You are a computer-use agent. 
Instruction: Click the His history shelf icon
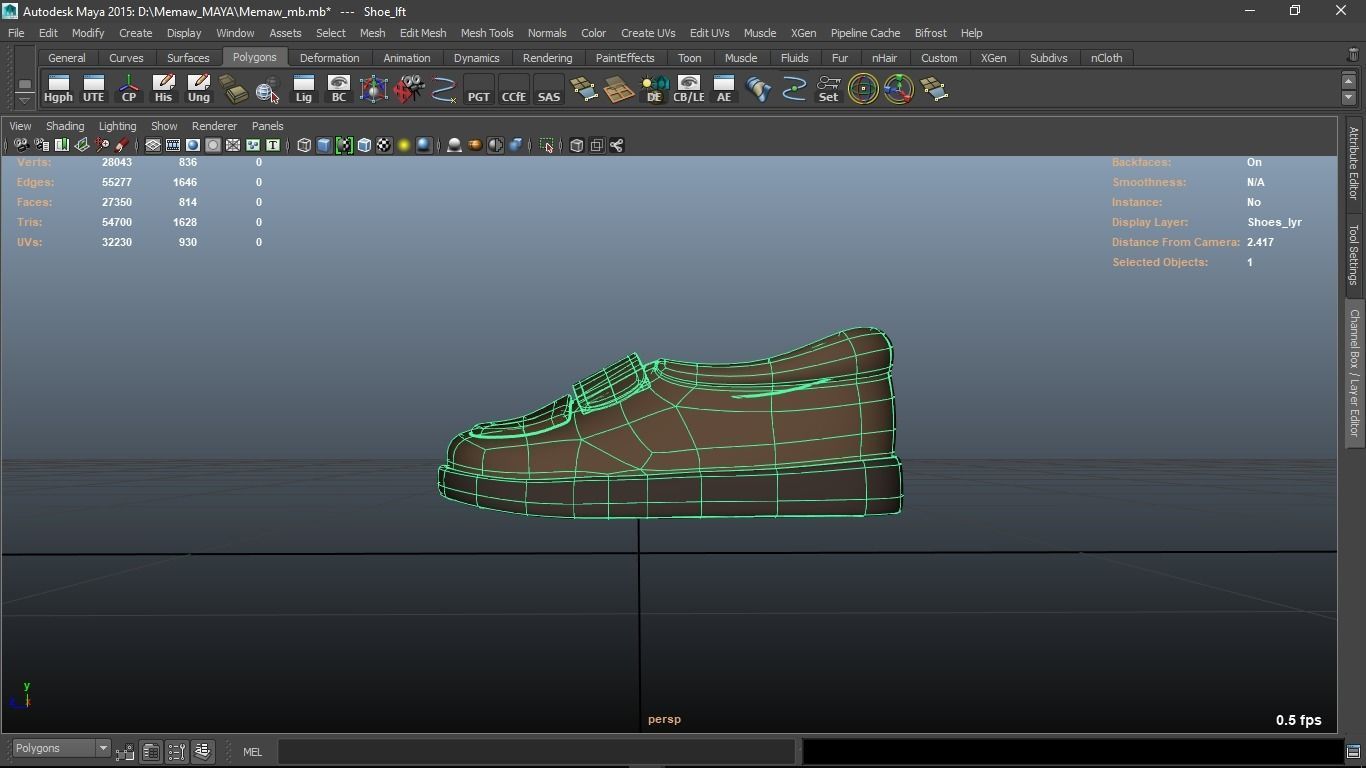163,89
